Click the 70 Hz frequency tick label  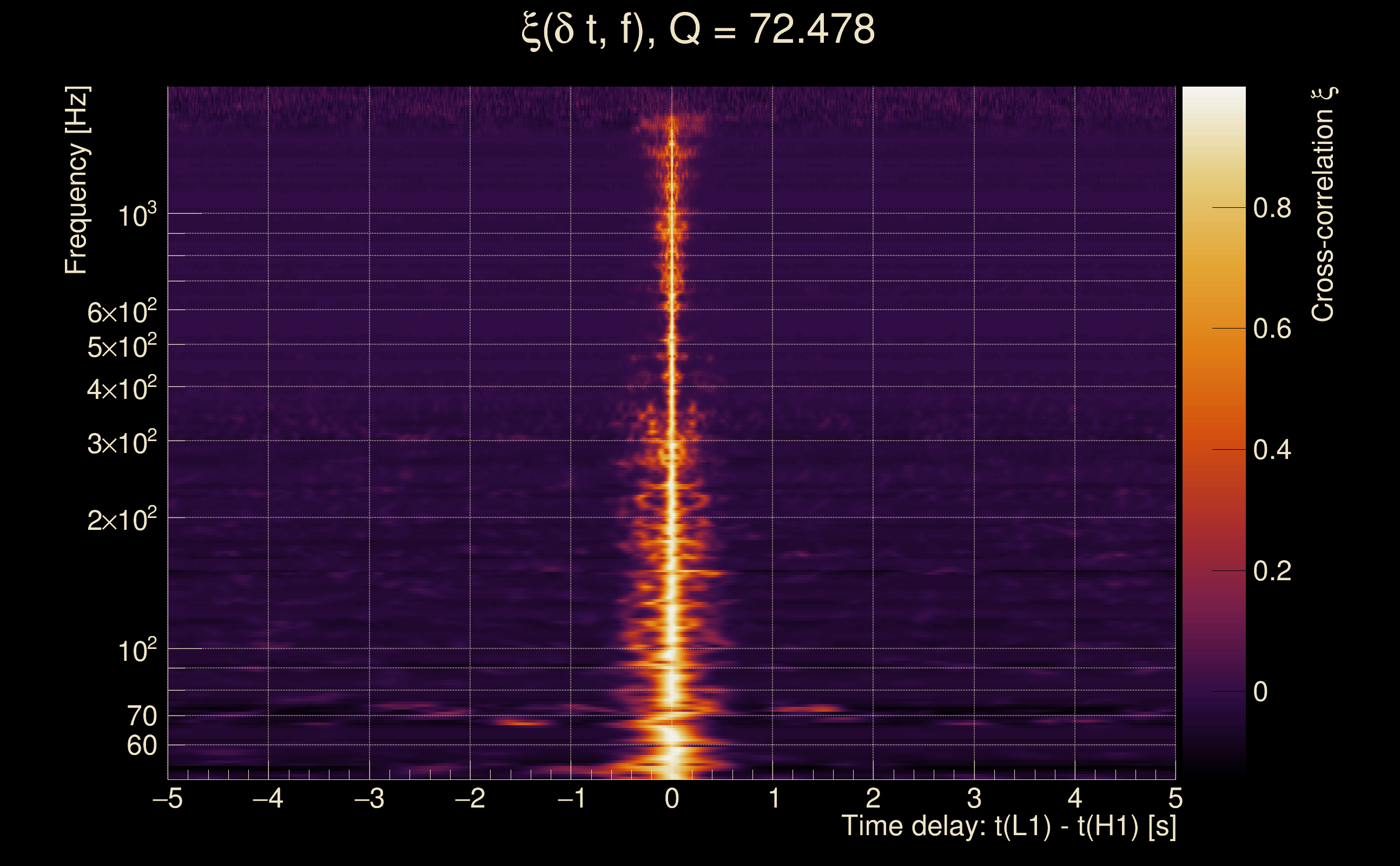142,716
